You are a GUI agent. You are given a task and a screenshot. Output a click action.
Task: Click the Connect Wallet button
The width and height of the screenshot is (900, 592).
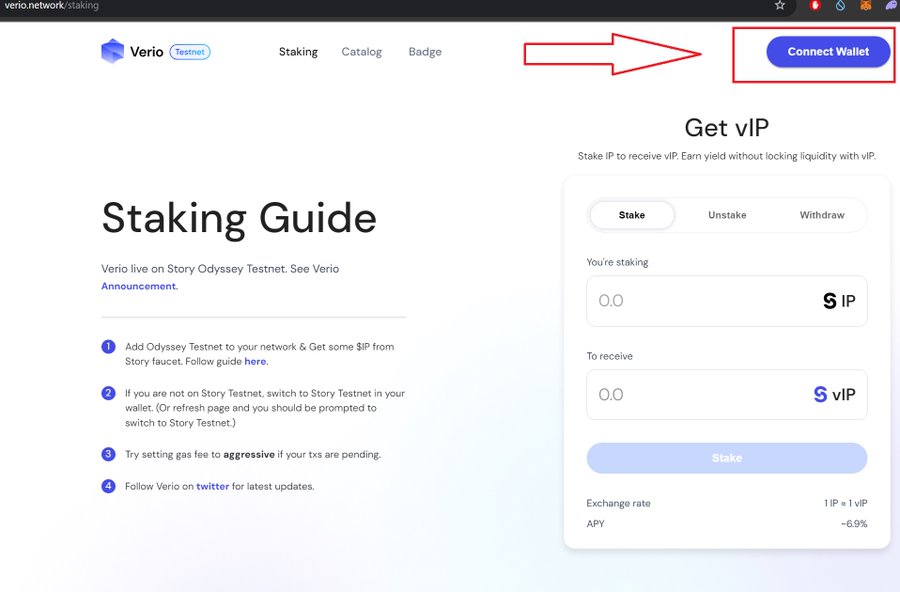click(x=828, y=52)
